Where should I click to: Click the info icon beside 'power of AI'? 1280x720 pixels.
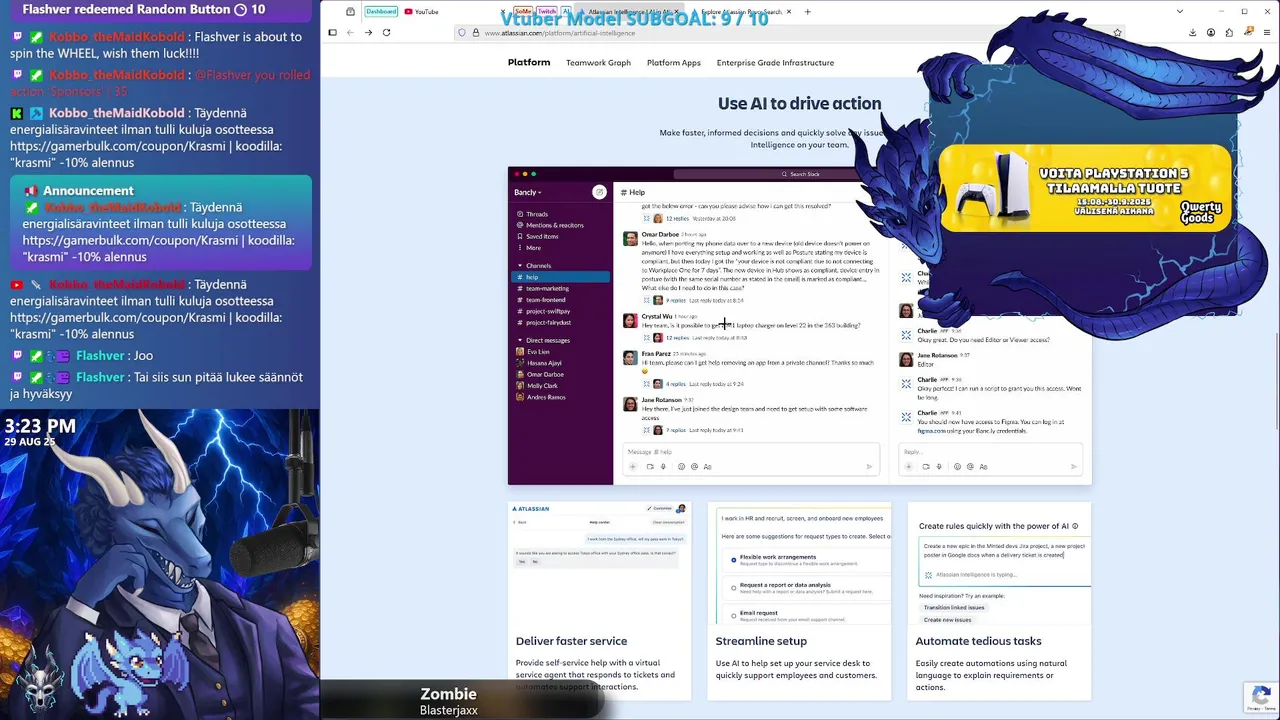coord(1075,526)
